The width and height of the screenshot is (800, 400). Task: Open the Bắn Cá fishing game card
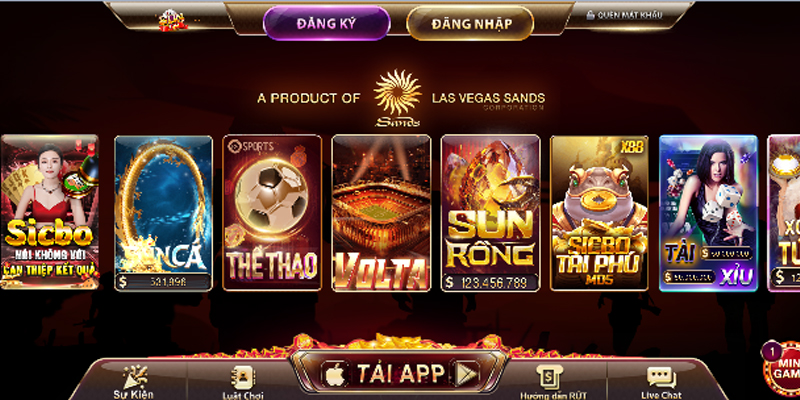tap(163, 213)
